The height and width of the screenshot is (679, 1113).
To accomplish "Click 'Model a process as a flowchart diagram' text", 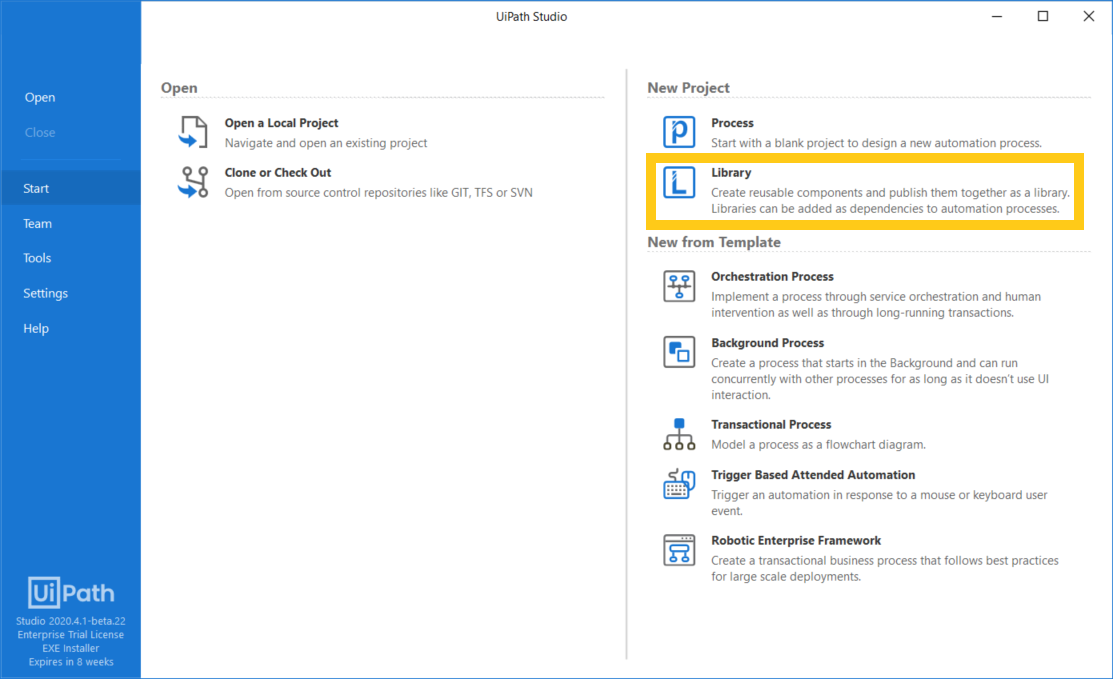I will coord(818,444).
